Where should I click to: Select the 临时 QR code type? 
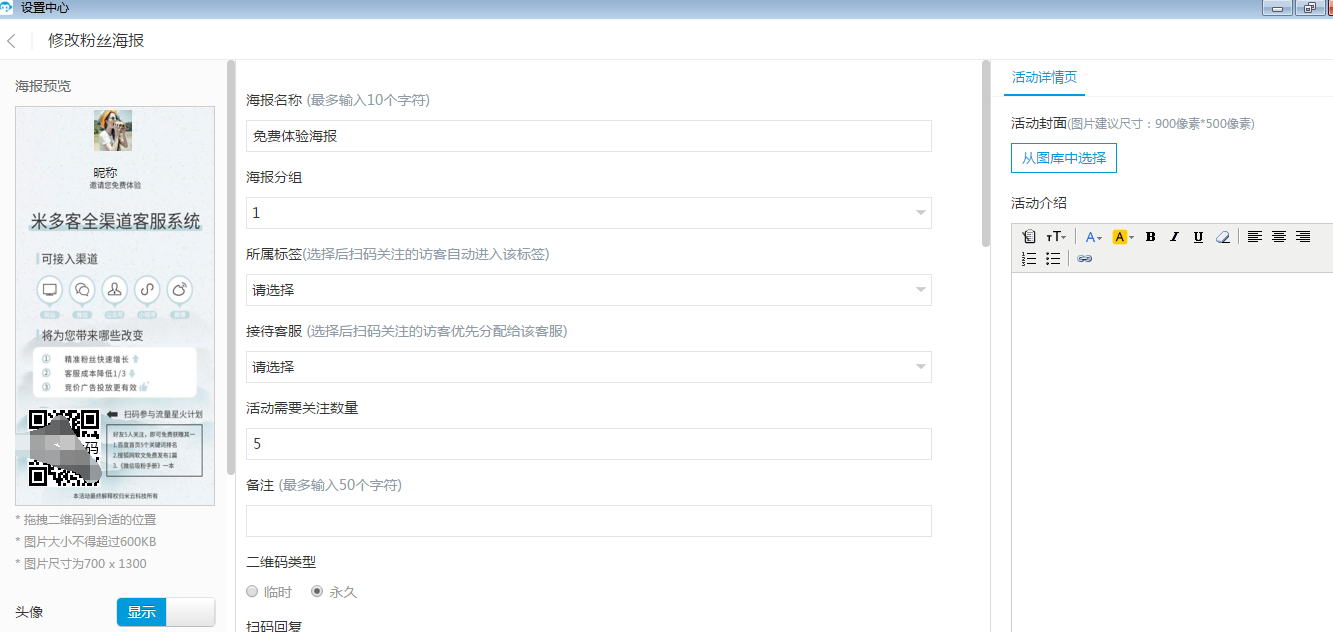tap(253, 592)
